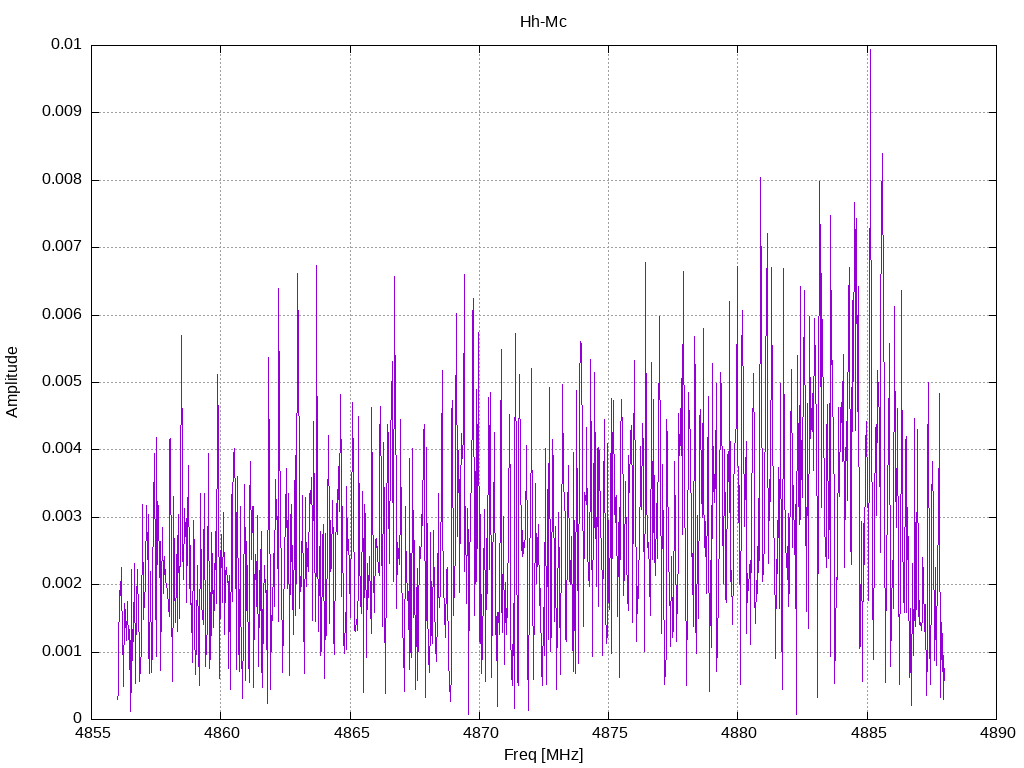Click the plot title Hh-Mc
Screen dimensions: 1024x768
(543, 22)
